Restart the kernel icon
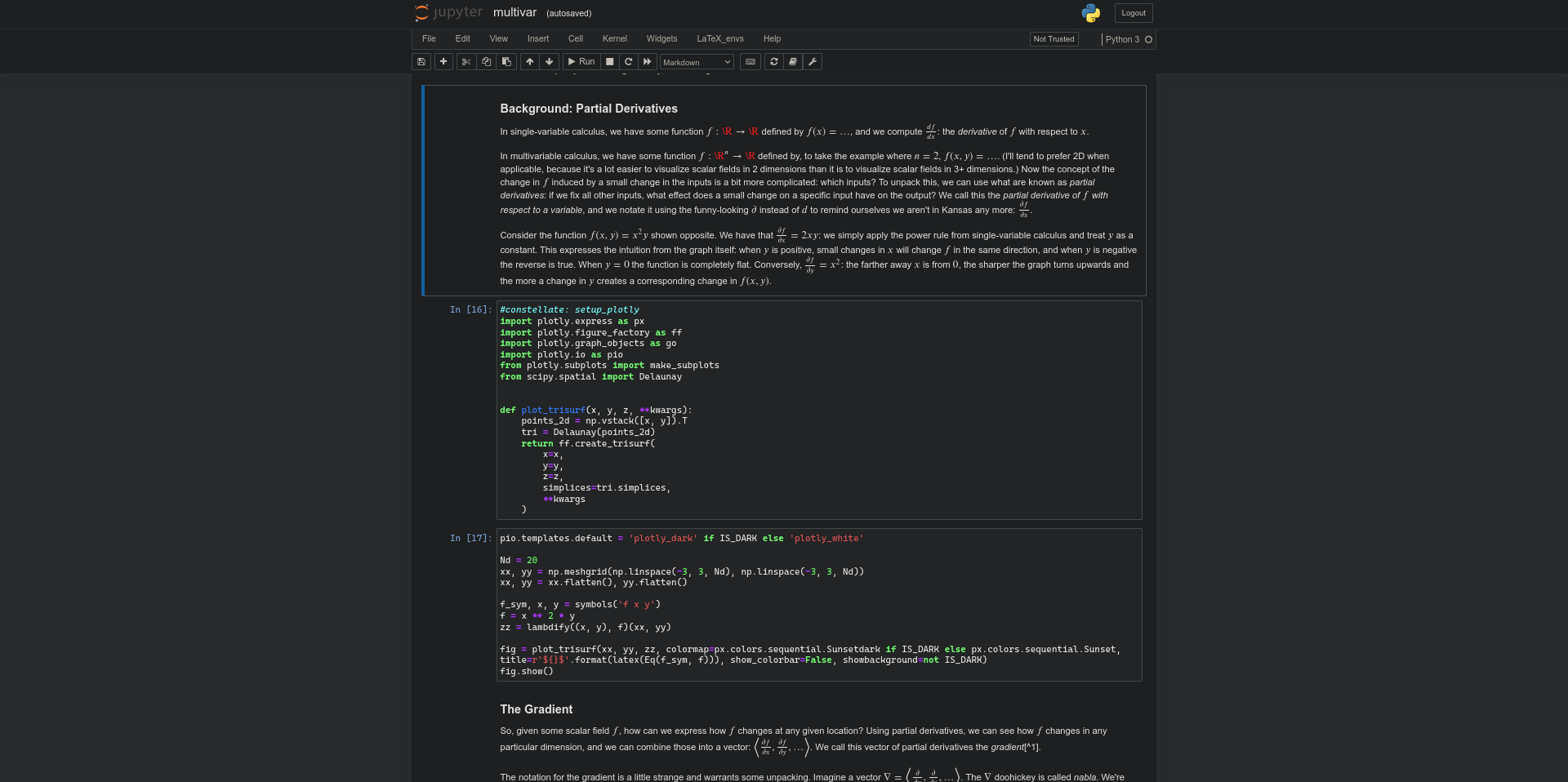Viewport: 1568px width, 782px height. tap(628, 62)
